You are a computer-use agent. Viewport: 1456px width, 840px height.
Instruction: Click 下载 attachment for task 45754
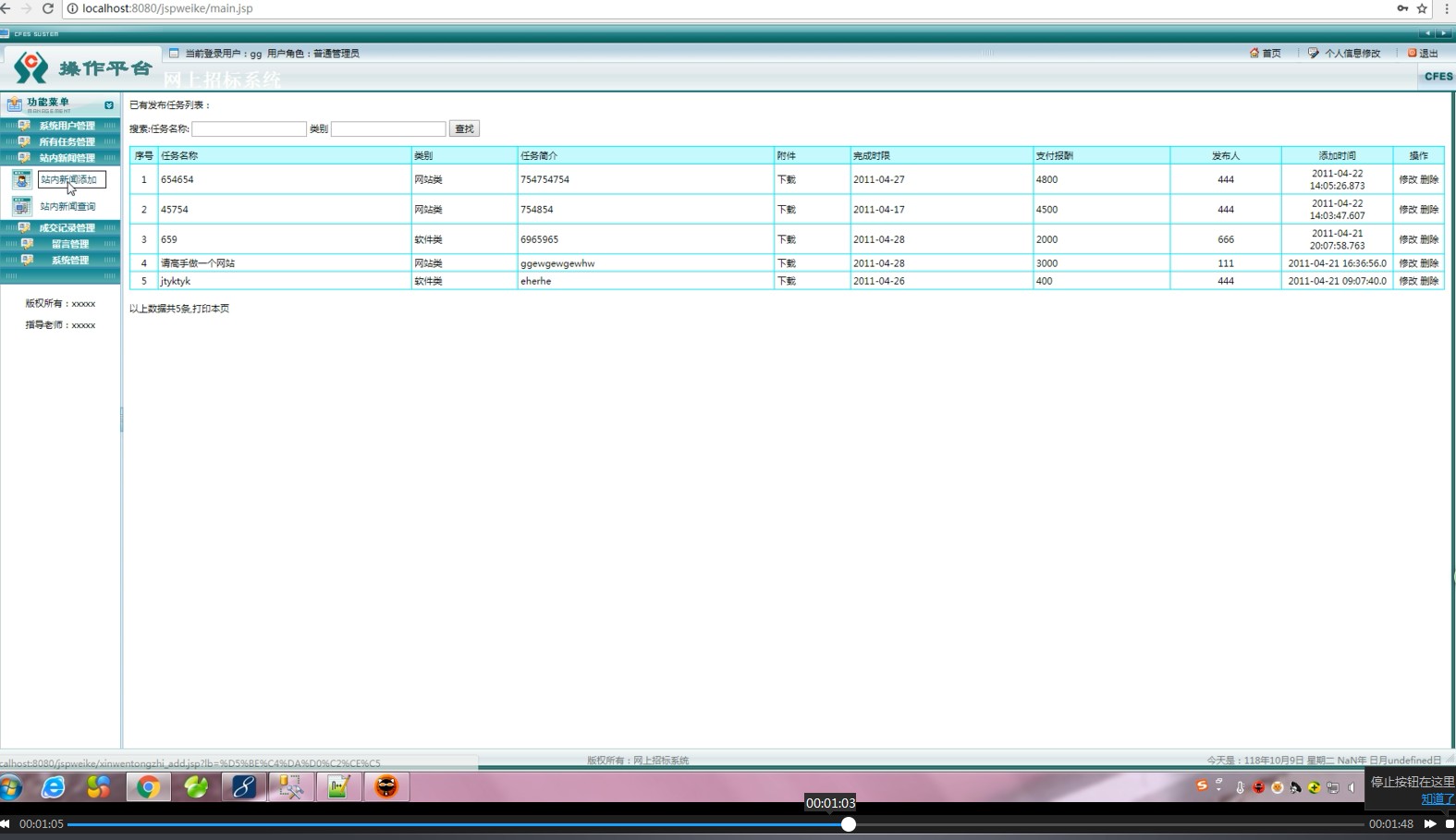click(786, 209)
